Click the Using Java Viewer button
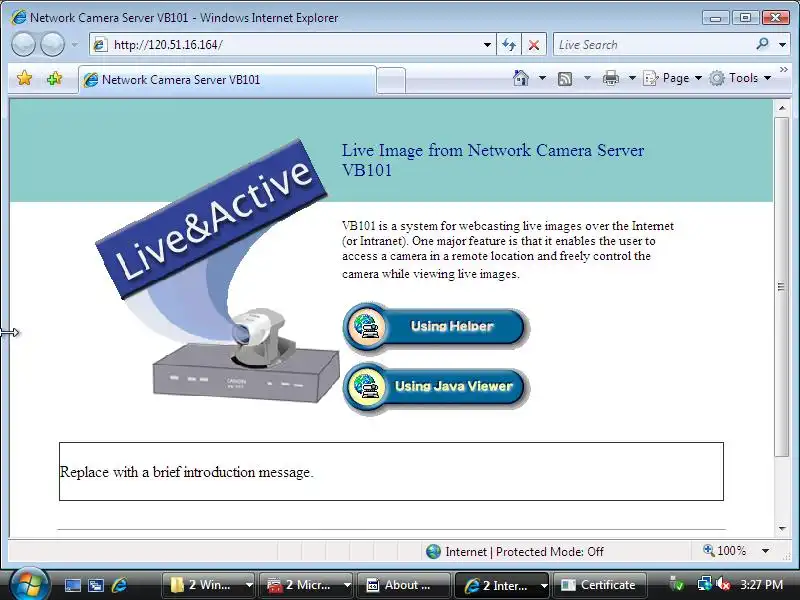 pos(436,387)
